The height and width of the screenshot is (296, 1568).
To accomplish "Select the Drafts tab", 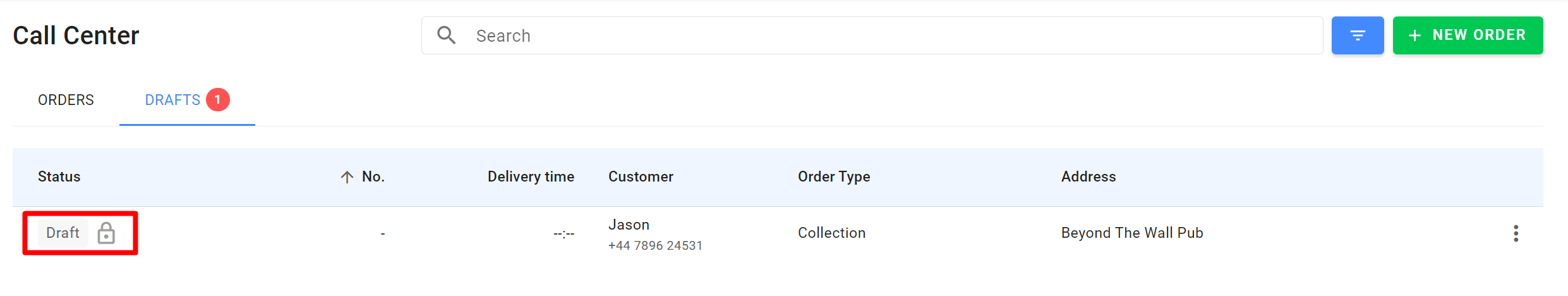I will tap(172, 100).
